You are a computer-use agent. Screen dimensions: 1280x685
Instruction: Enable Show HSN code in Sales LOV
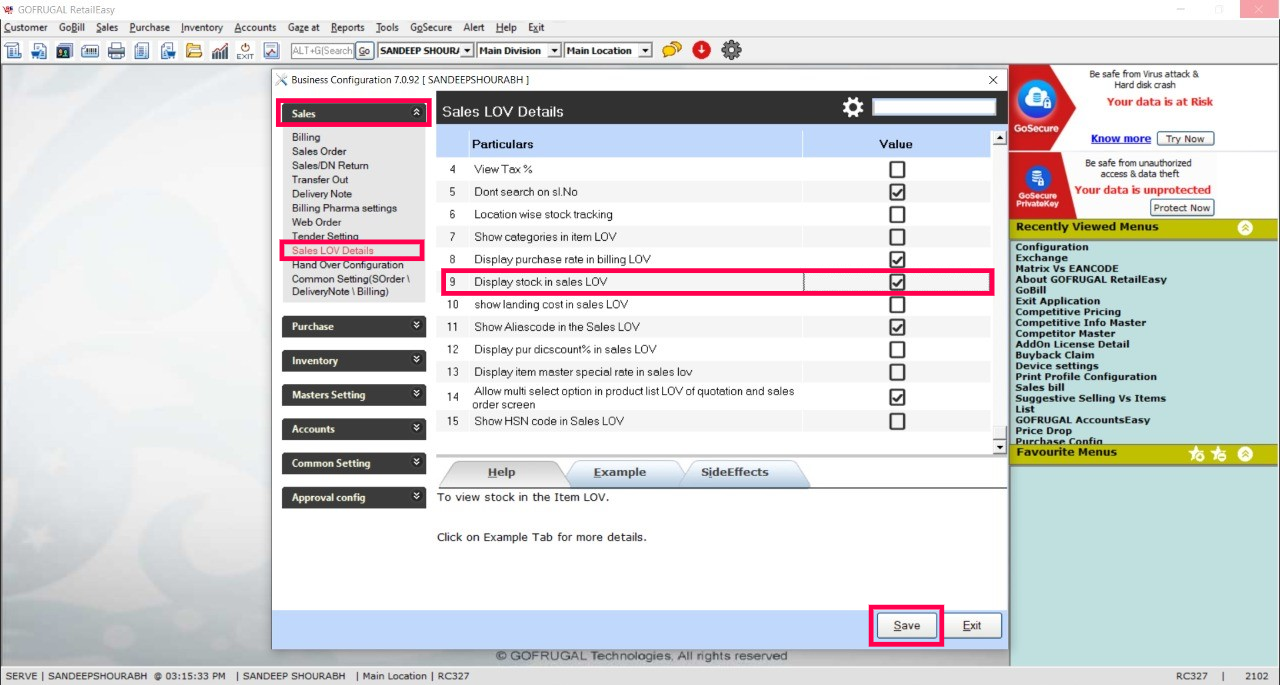click(897, 421)
